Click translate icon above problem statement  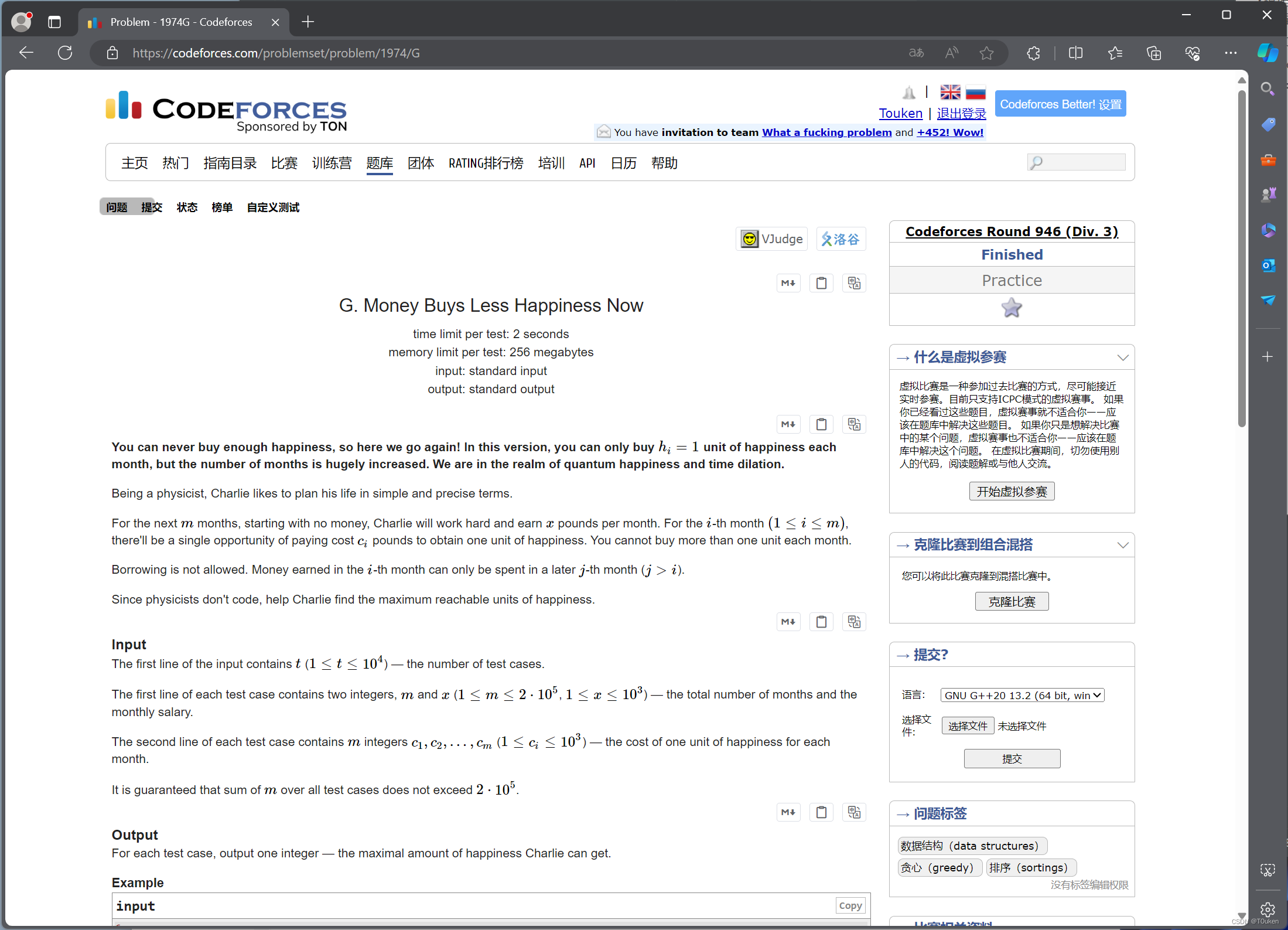coord(854,424)
